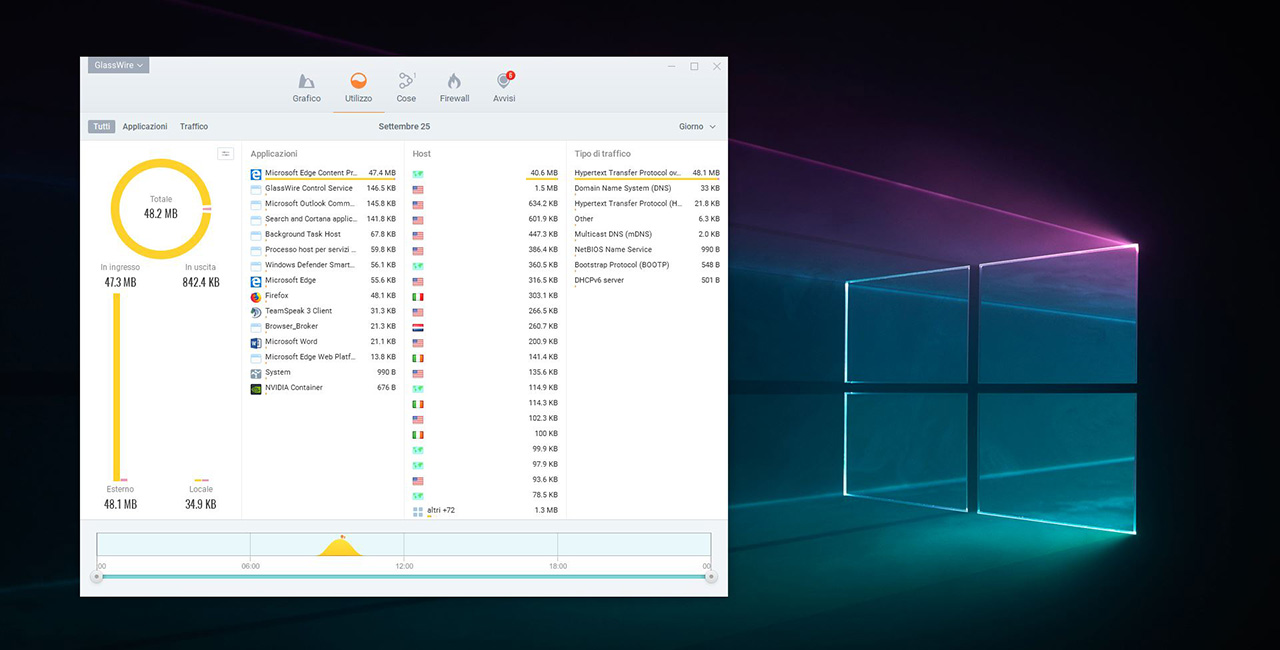This screenshot has width=1280, height=650.
Task: Switch to the Grafico tab
Action: pyautogui.click(x=307, y=88)
